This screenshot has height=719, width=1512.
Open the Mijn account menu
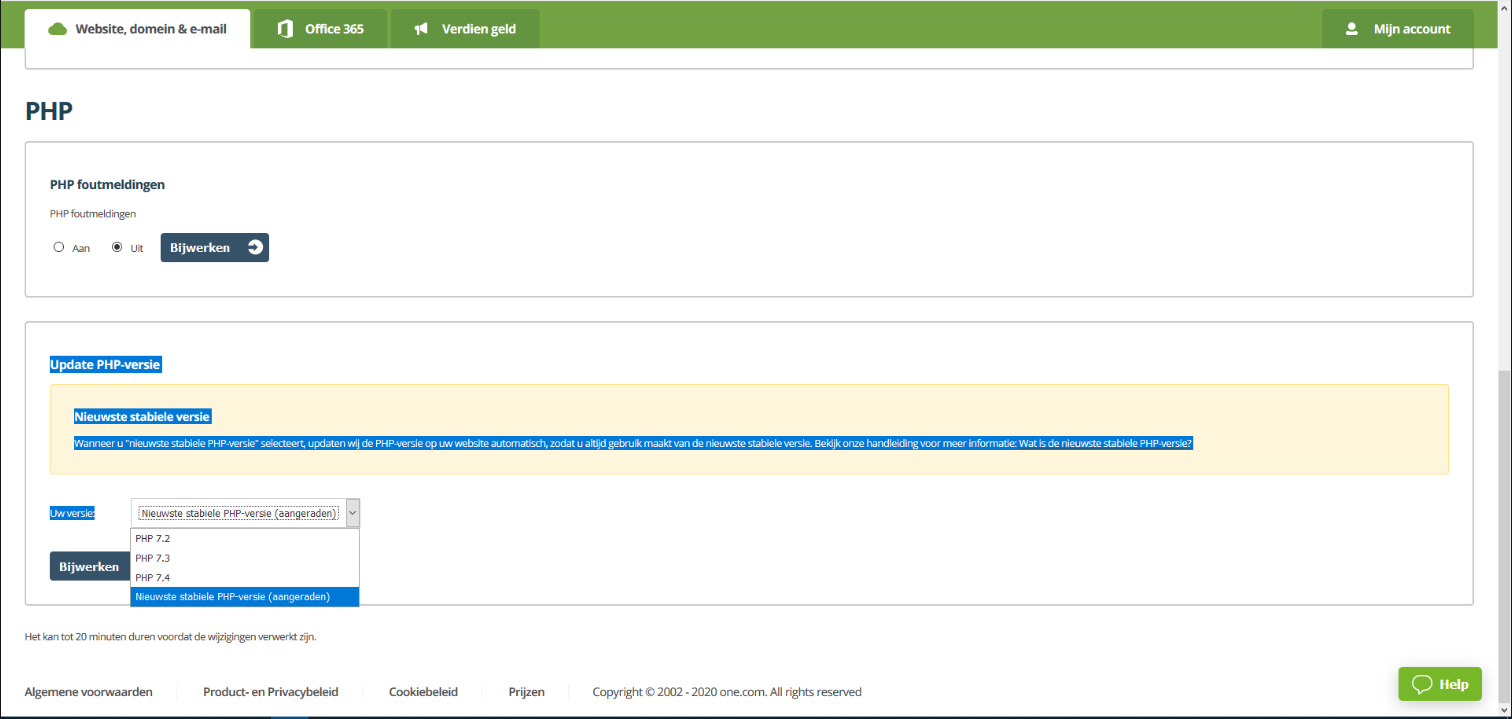(x=1398, y=29)
